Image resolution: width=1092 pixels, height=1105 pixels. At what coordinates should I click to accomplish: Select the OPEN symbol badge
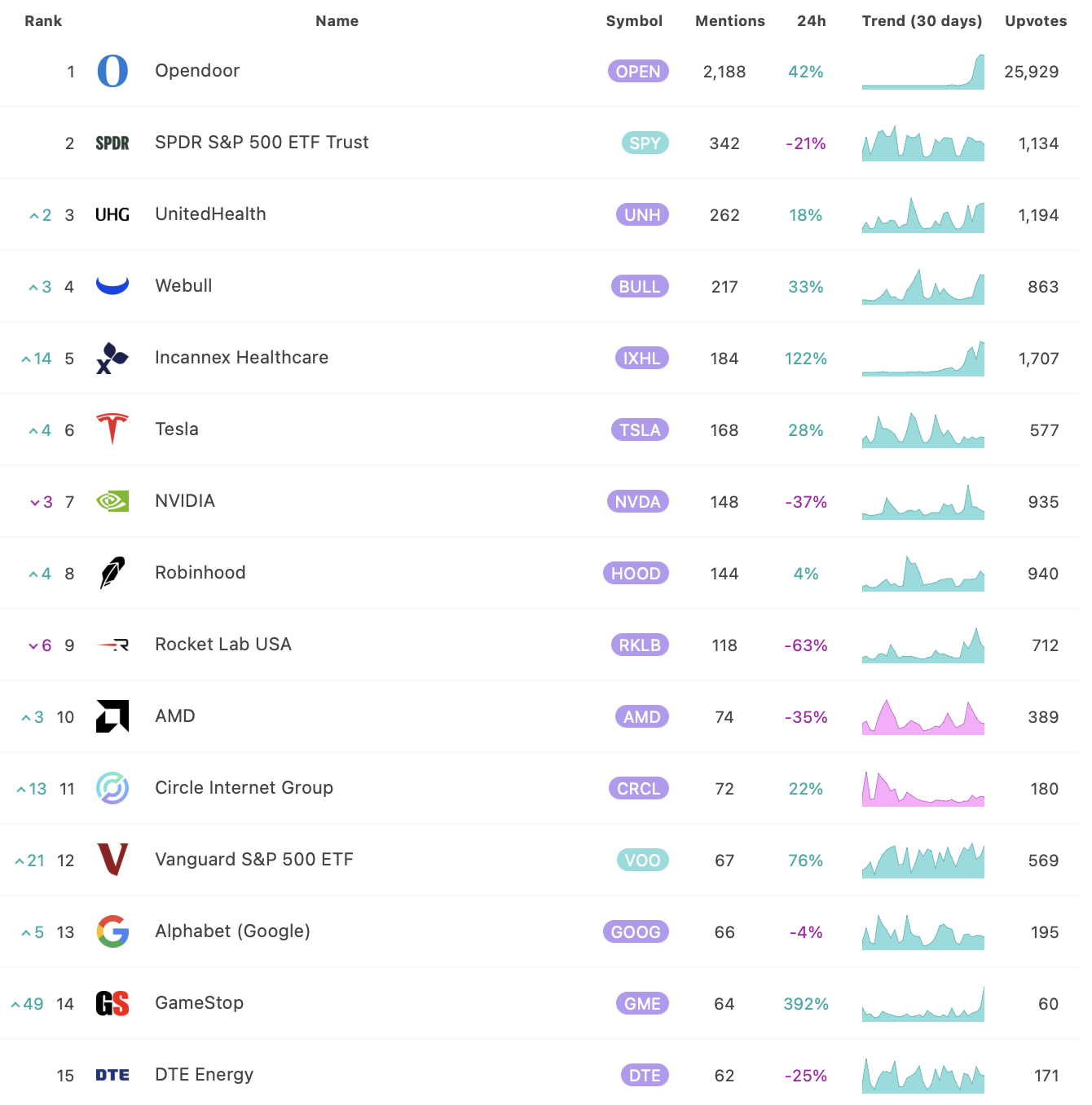[x=638, y=72]
